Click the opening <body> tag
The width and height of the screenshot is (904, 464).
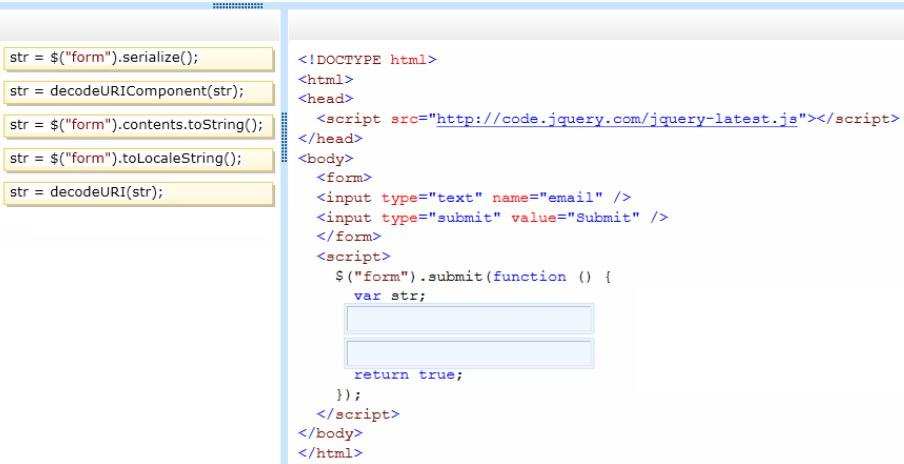(x=326, y=159)
